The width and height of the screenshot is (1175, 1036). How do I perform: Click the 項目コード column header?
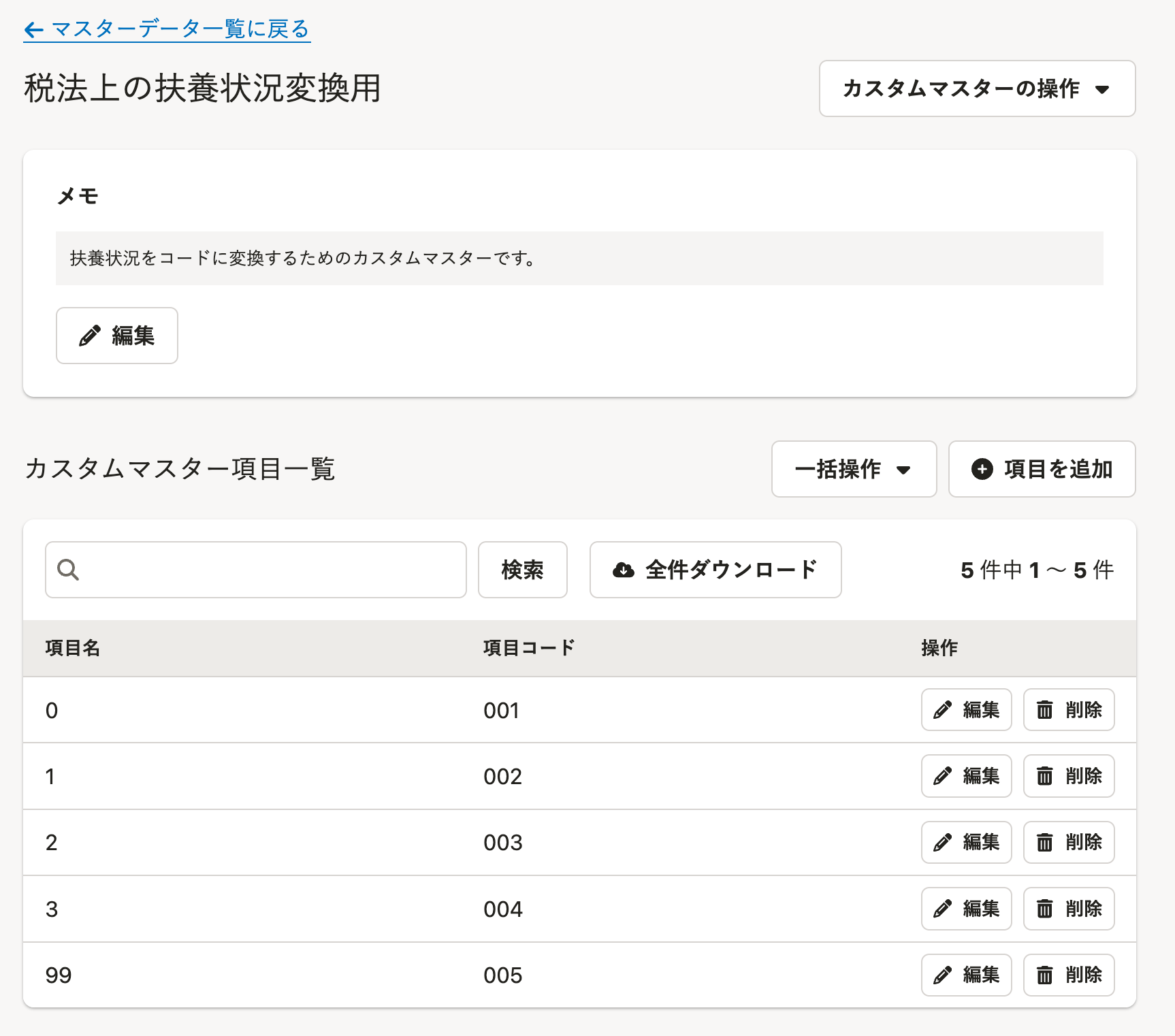(529, 648)
